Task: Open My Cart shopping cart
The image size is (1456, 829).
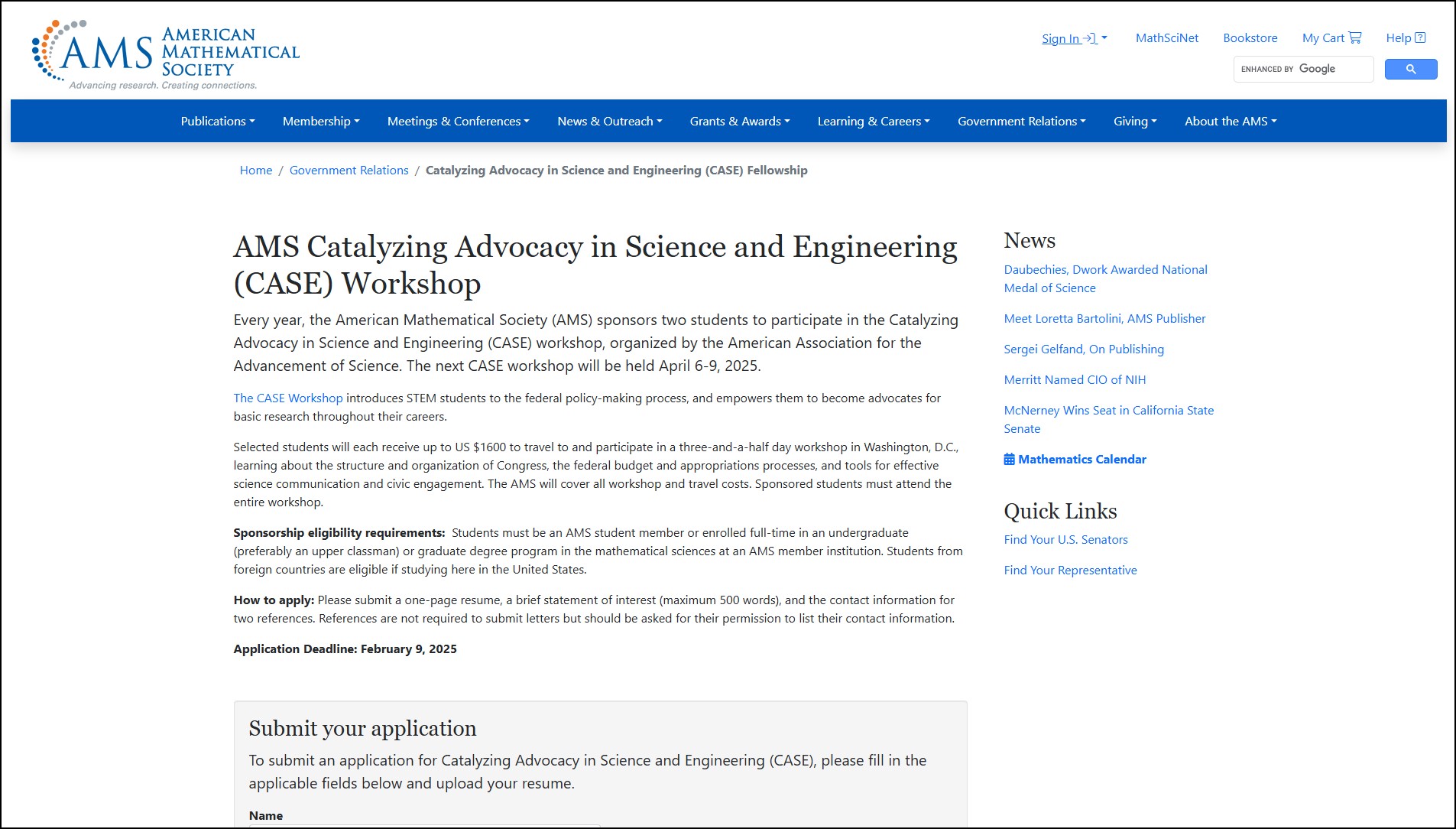Action: coord(1331,38)
